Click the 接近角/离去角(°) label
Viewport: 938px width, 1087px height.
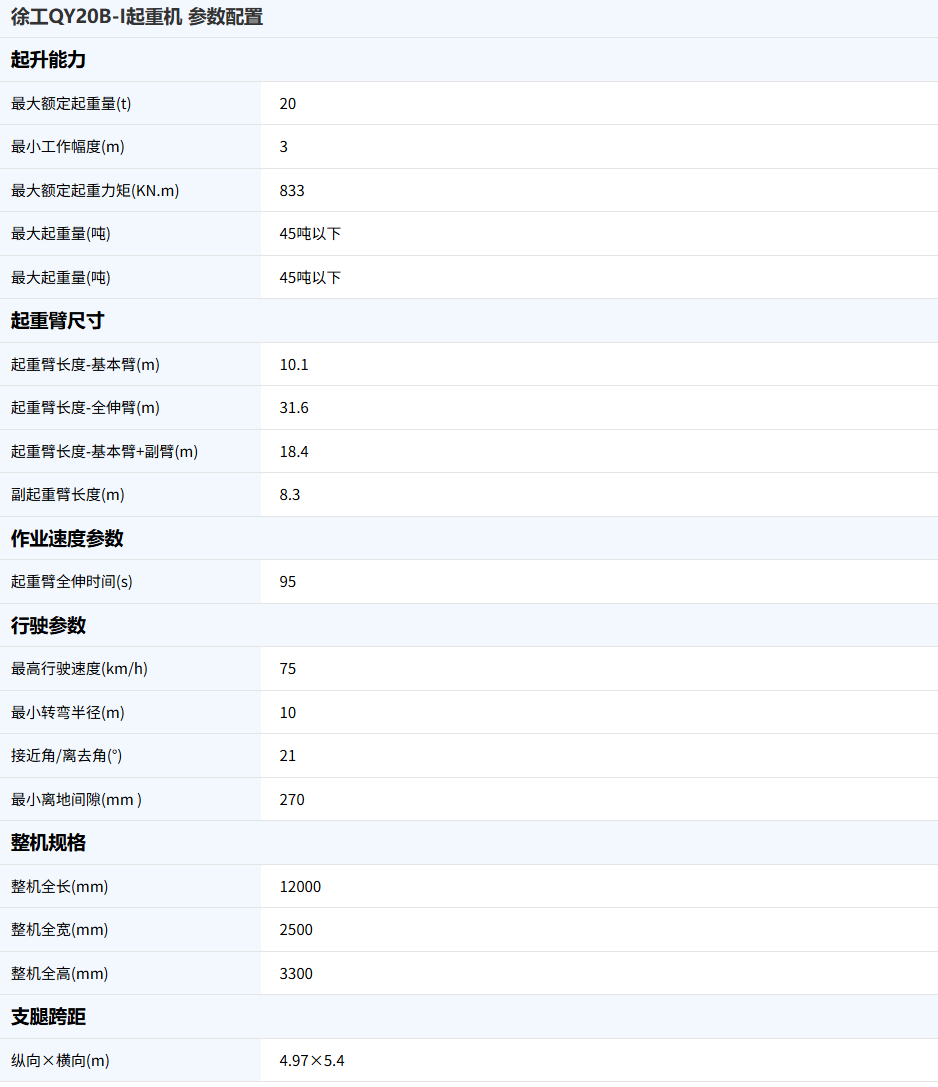(67, 756)
